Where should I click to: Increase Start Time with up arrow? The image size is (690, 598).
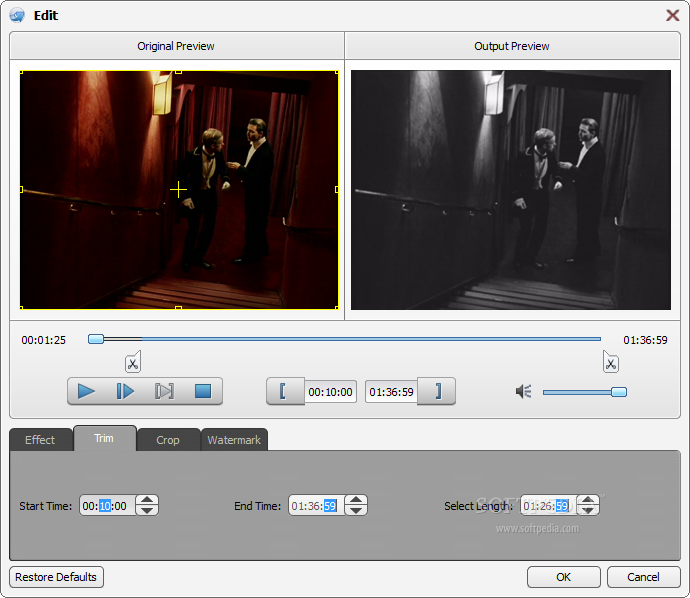tap(147, 500)
